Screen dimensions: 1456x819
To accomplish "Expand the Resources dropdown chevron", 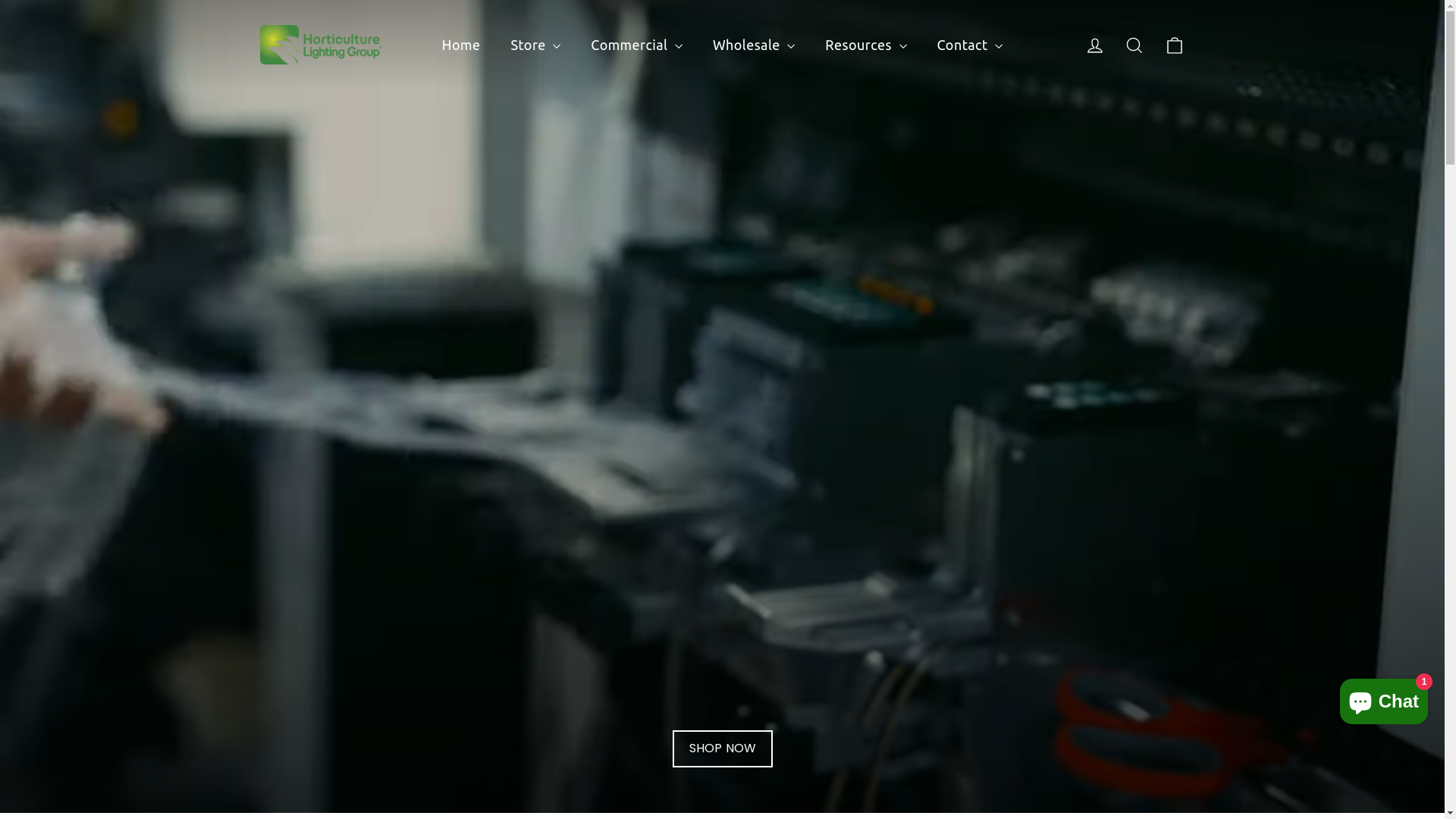I will coord(902,46).
